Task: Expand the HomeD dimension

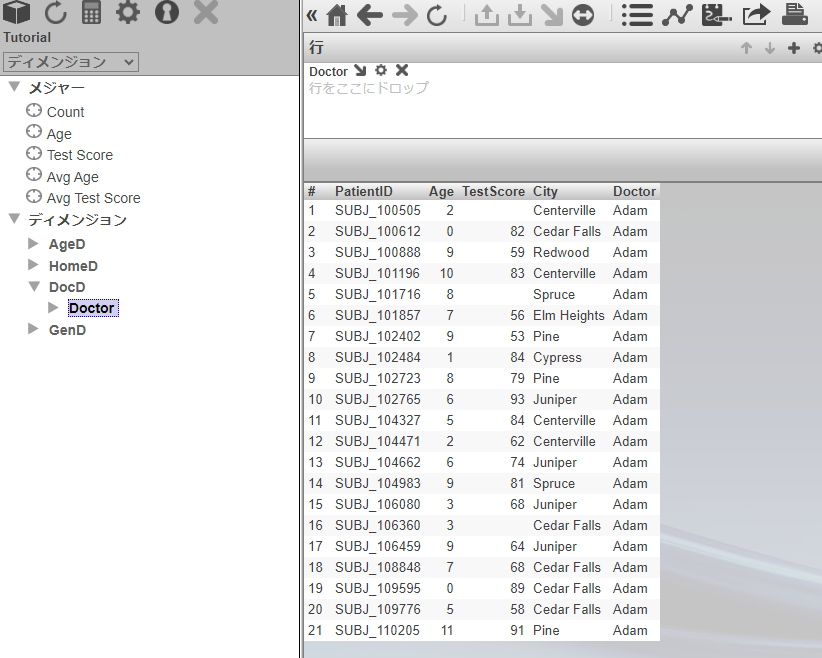Action: tap(34, 265)
